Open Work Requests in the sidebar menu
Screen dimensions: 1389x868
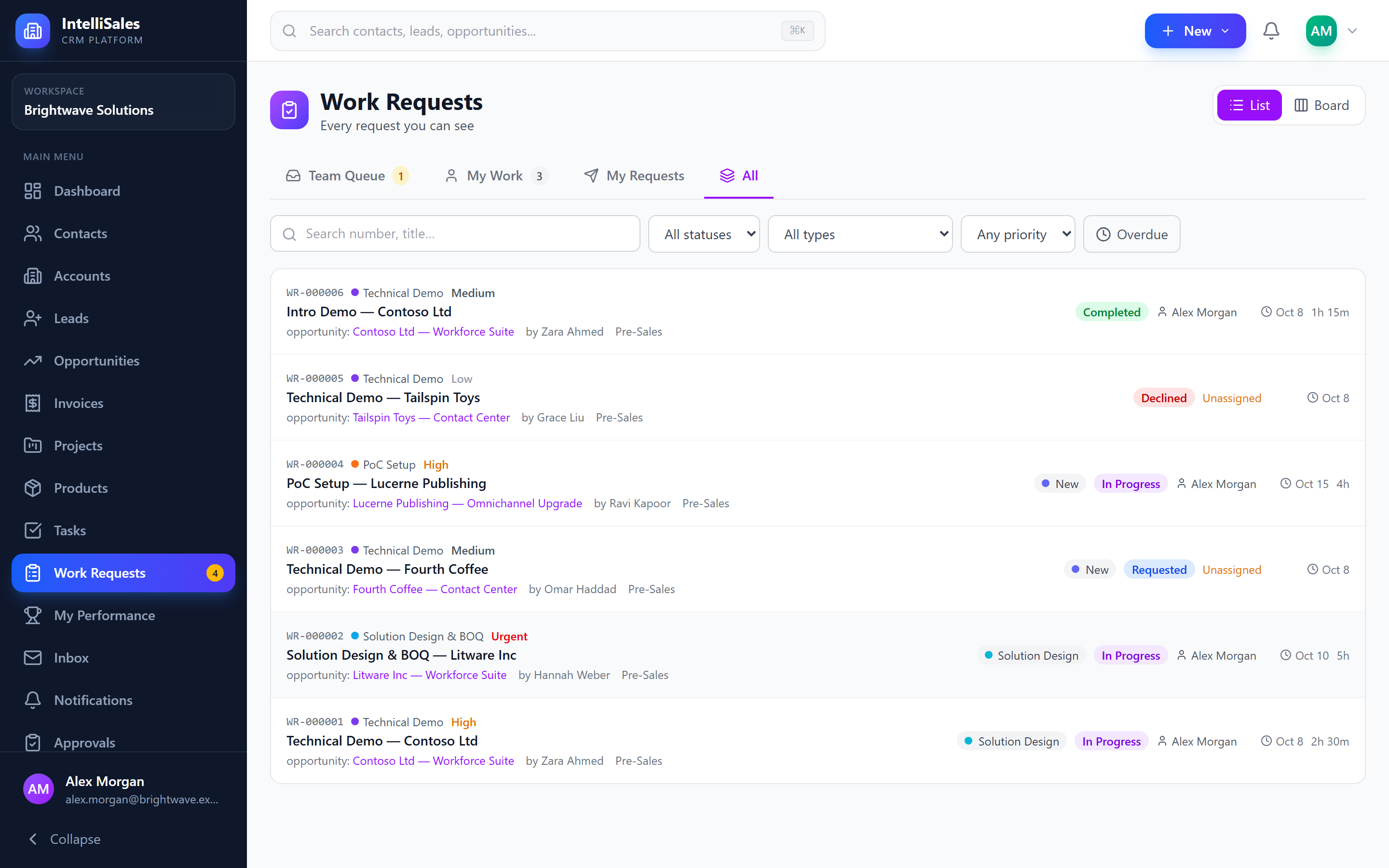coord(123,573)
